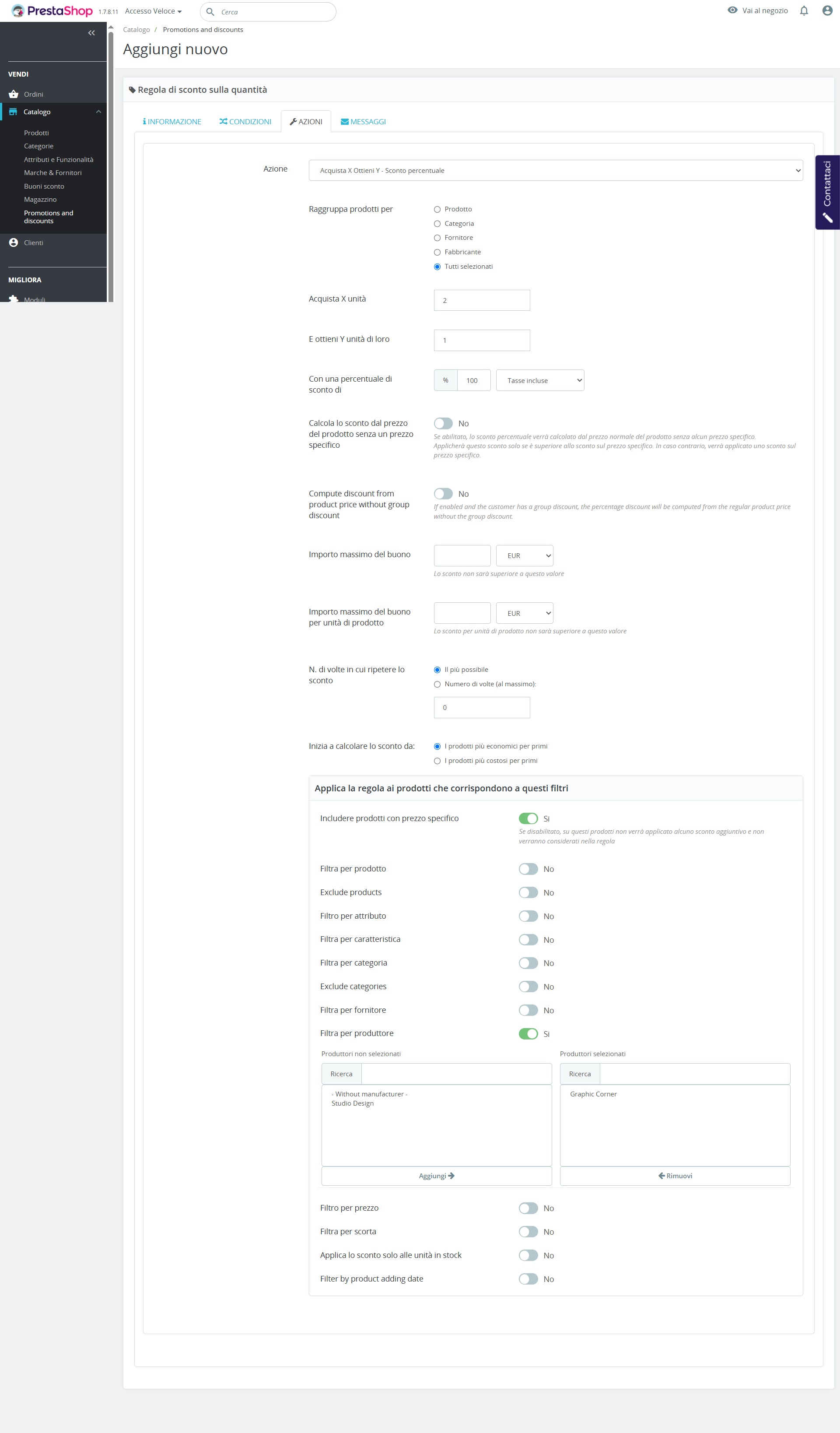Open the user profile avatar icon
This screenshot has width=840, height=1433.
pyautogui.click(x=827, y=11)
